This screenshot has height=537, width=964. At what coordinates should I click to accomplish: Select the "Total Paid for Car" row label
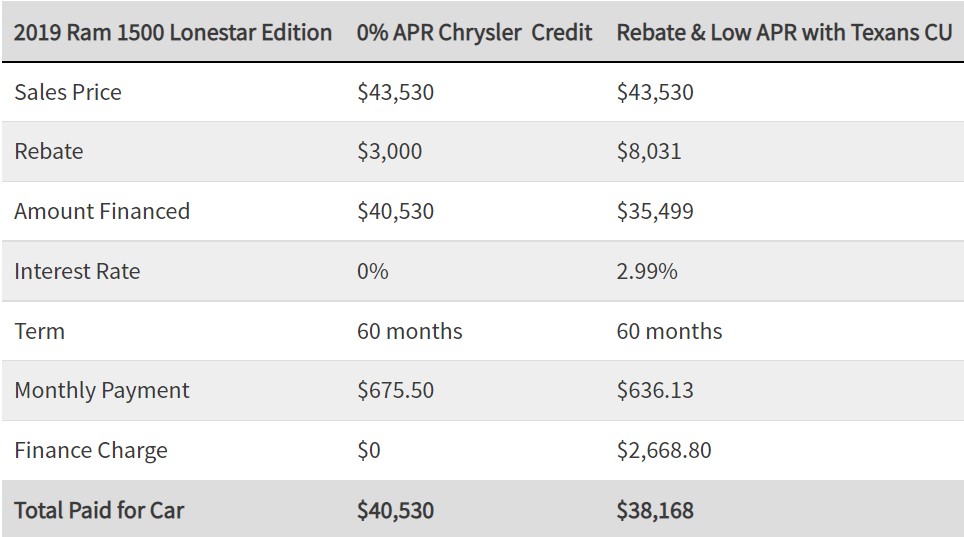pyautogui.click(x=99, y=511)
